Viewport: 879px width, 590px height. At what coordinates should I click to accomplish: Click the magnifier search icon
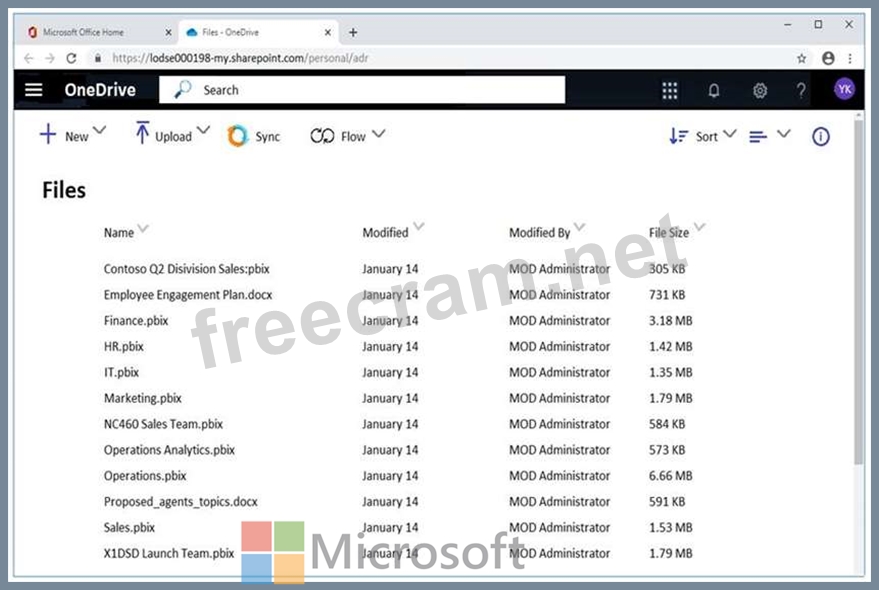pos(182,89)
